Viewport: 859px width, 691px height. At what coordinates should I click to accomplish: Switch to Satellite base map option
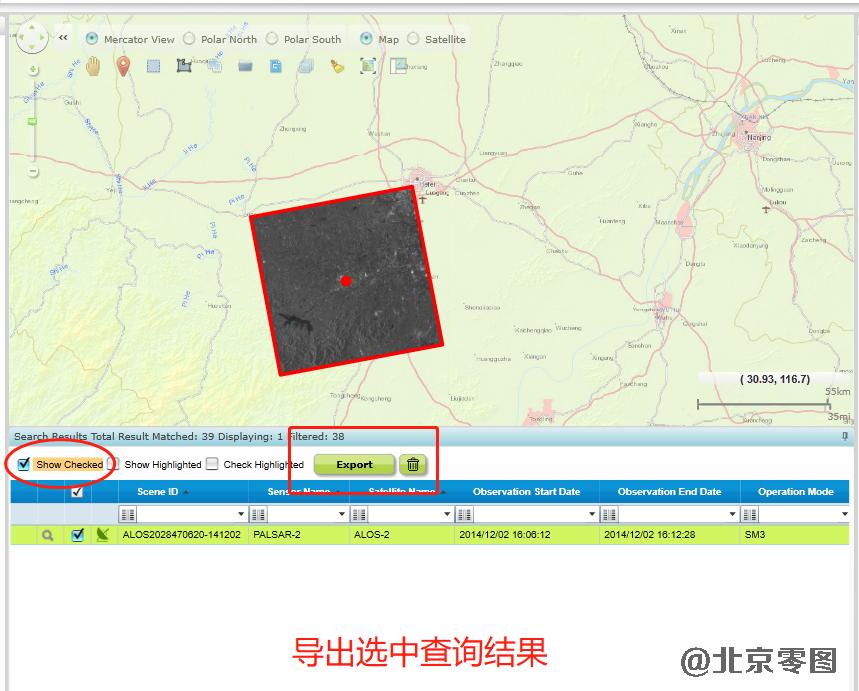[414, 39]
